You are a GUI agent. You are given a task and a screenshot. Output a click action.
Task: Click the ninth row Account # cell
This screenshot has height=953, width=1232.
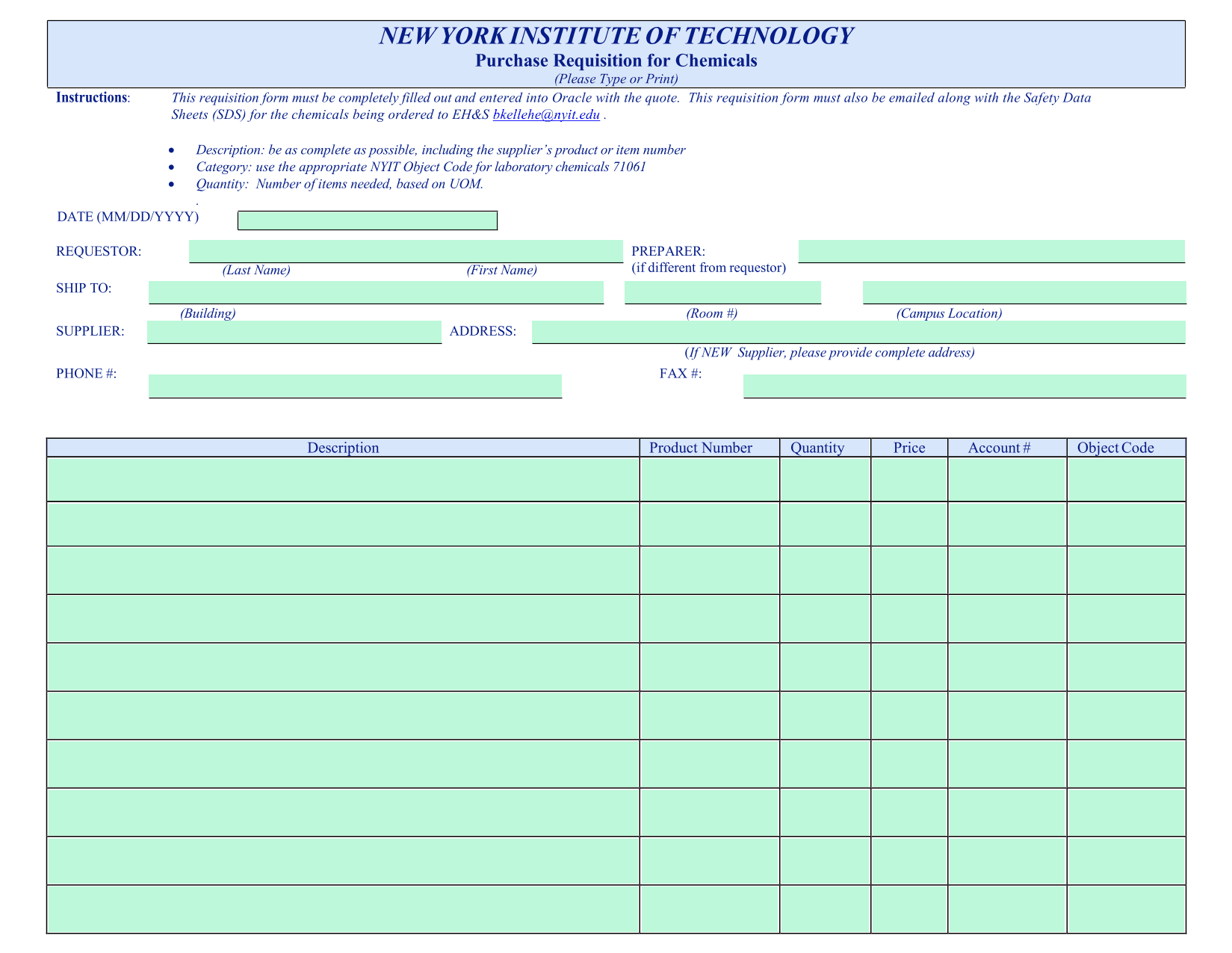click(x=1008, y=861)
